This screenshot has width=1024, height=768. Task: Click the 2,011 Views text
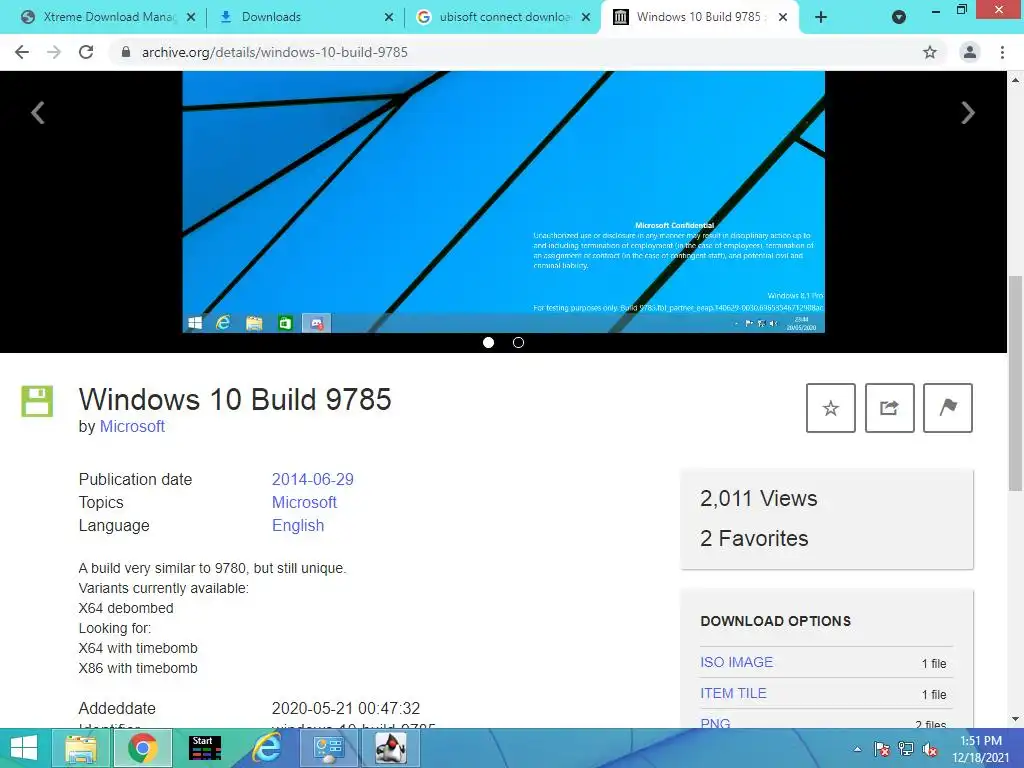pyautogui.click(x=759, y=498)
